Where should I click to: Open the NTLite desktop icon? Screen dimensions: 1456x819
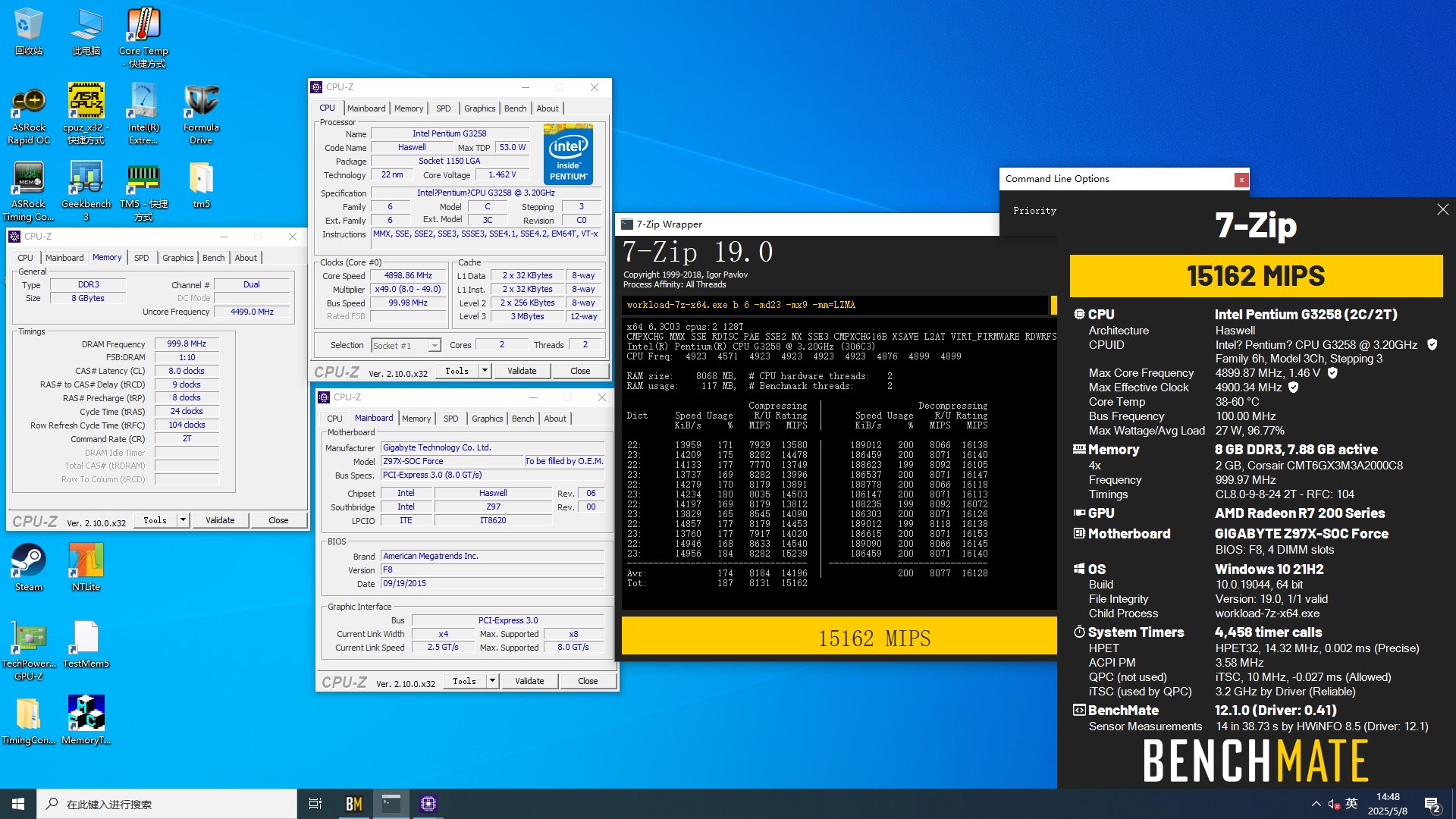tap(86, 567)
